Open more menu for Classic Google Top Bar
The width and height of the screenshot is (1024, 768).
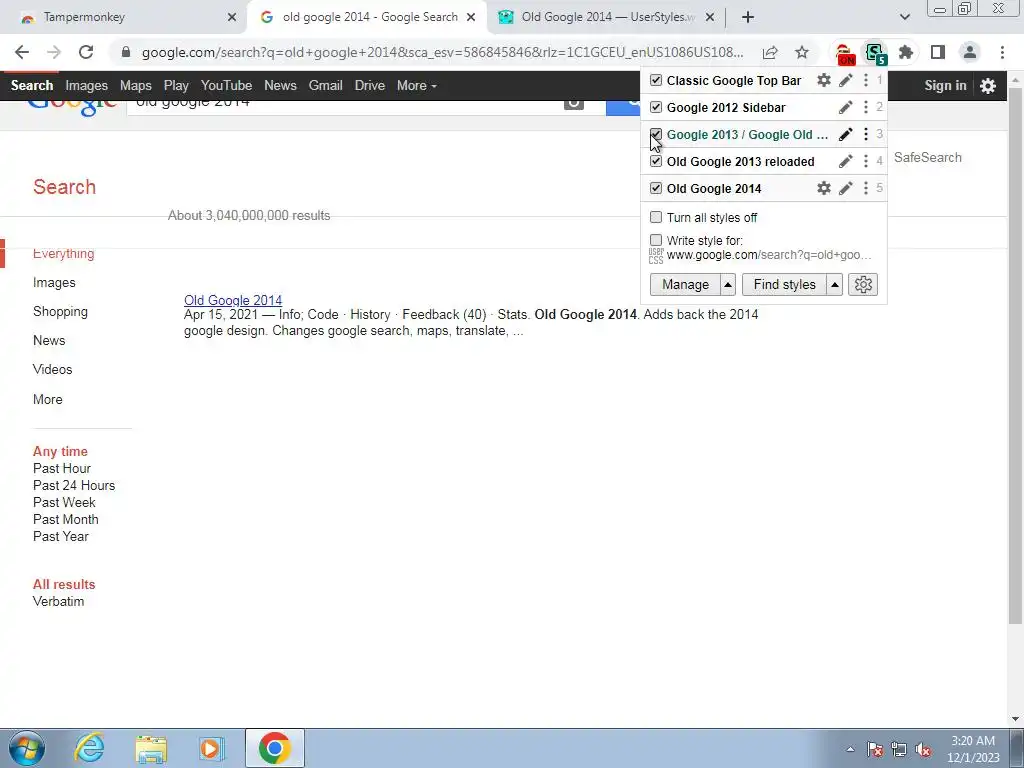(x=866, y=80)
